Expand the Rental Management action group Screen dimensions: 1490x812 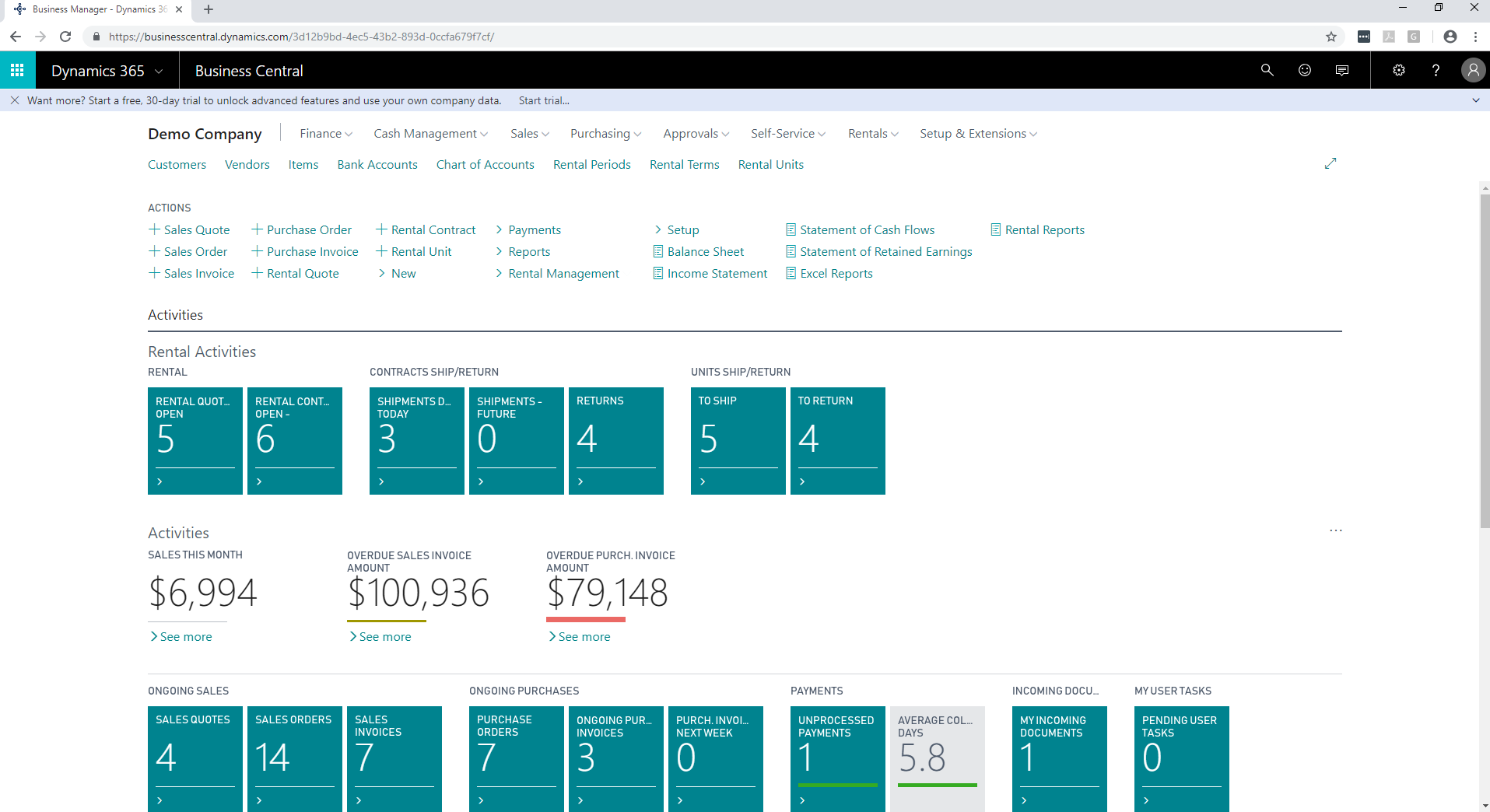(x=557, y=273)
